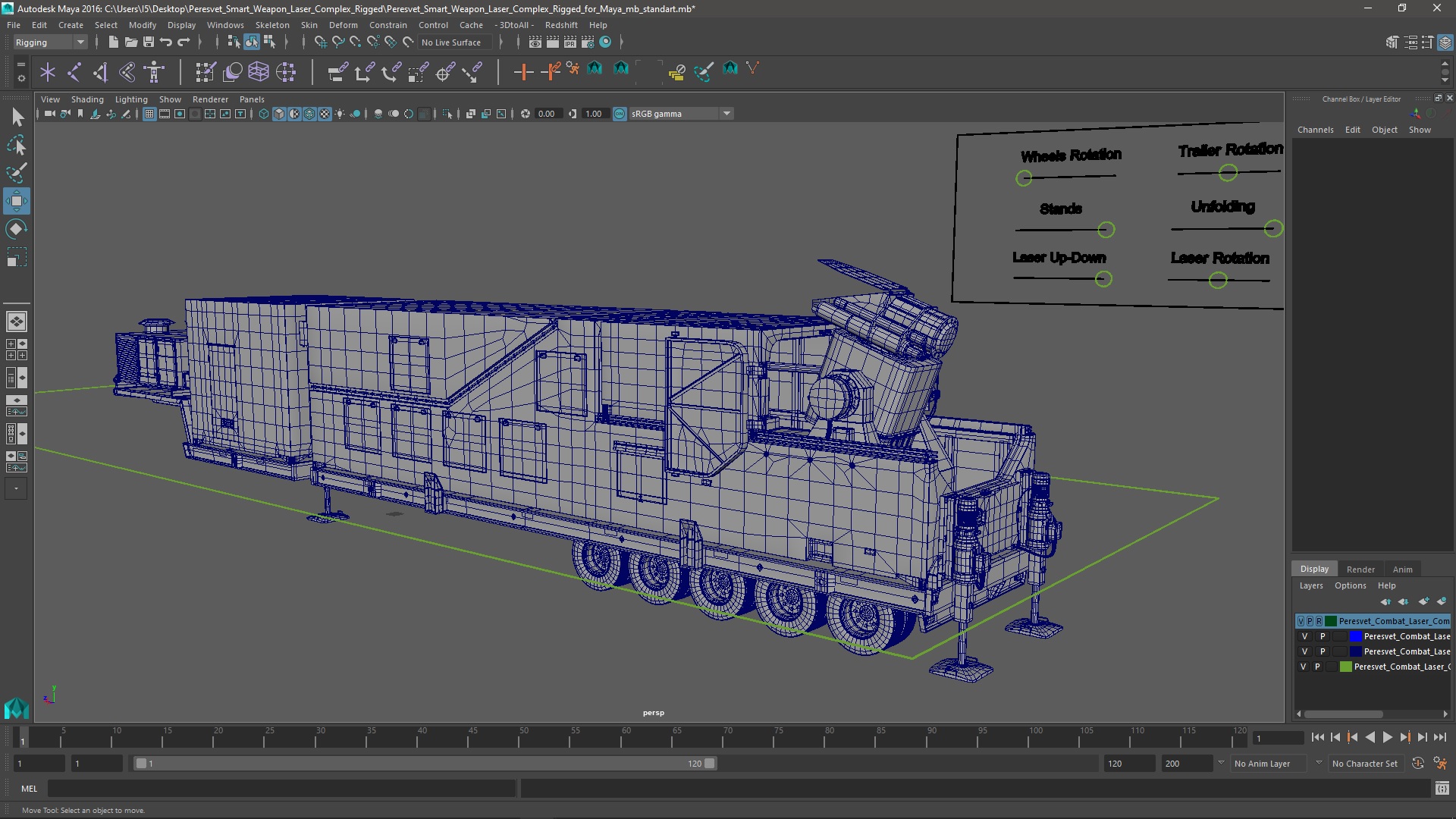The image size is (1456, 819).
Task: Open the Channels menu in Channel Box
Action: coord(1315,130)
